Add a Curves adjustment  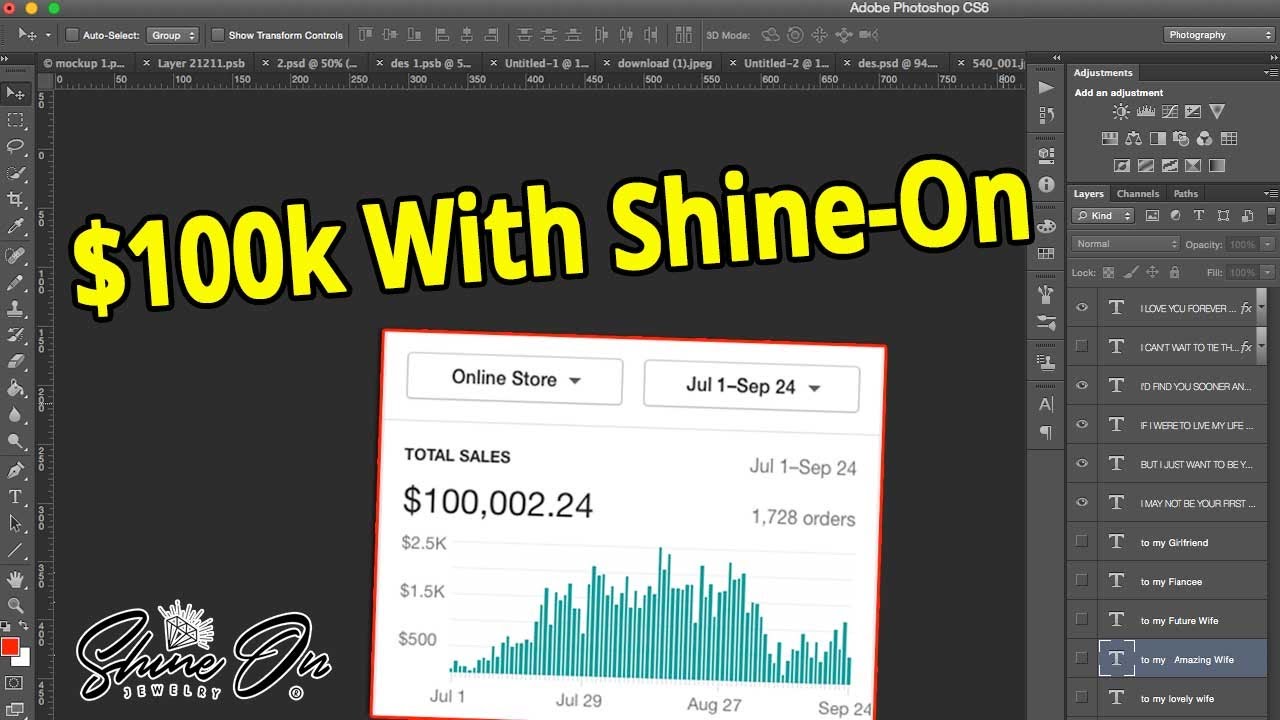1168,112
